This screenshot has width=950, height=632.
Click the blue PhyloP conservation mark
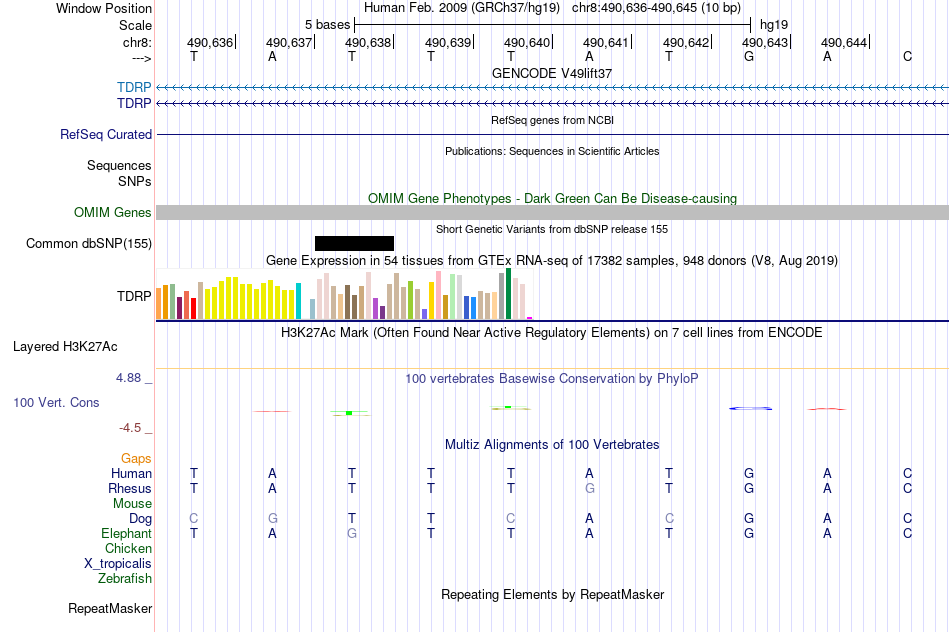750,408
